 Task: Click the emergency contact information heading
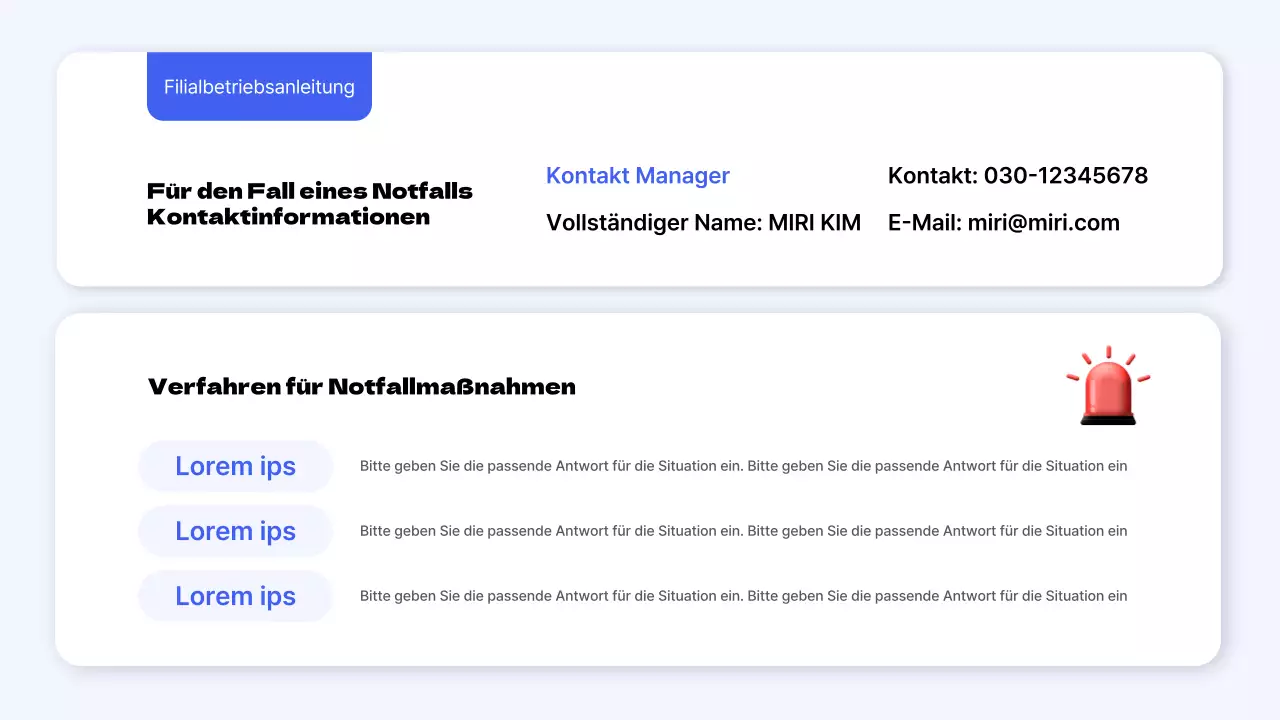tap(310, 203)
